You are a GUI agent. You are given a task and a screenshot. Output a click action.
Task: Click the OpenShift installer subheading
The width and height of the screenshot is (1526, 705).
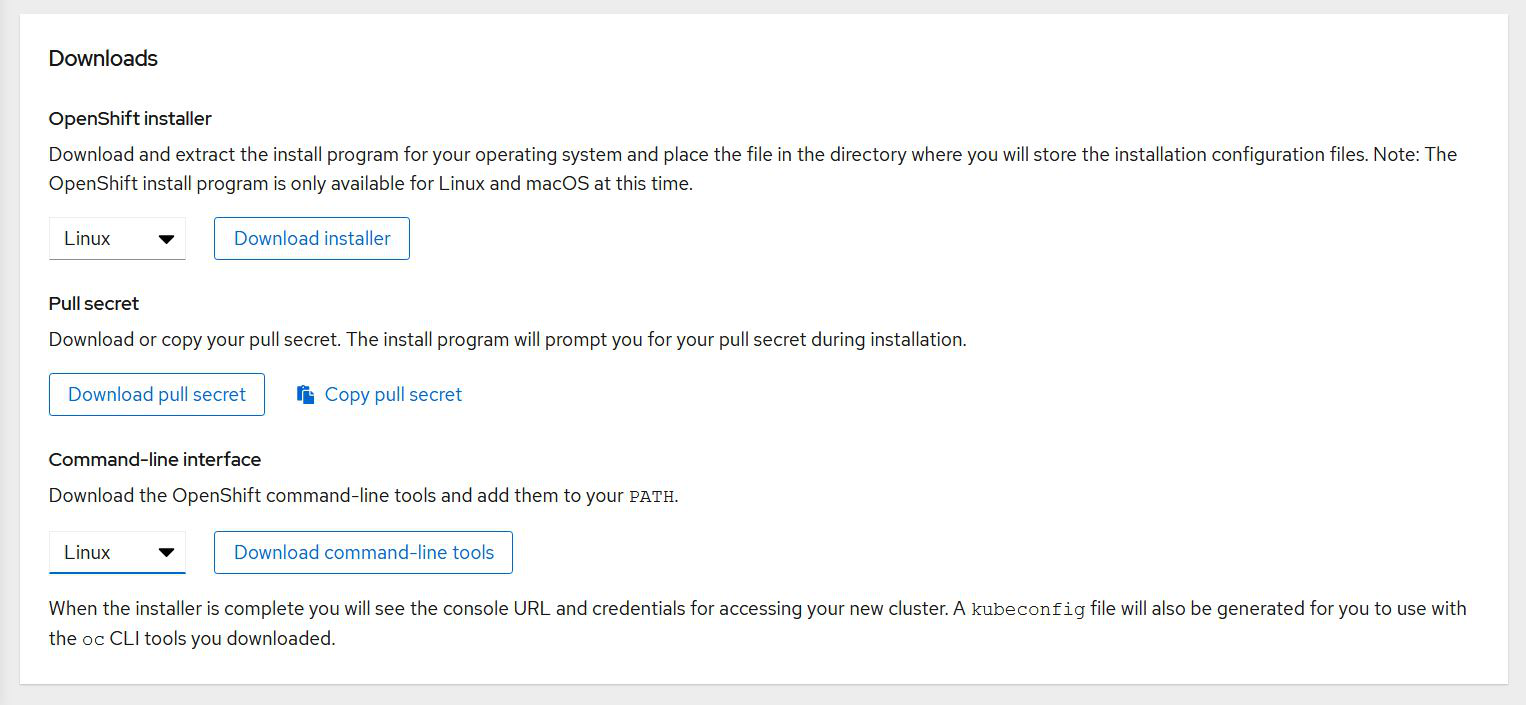coord(130,119)
